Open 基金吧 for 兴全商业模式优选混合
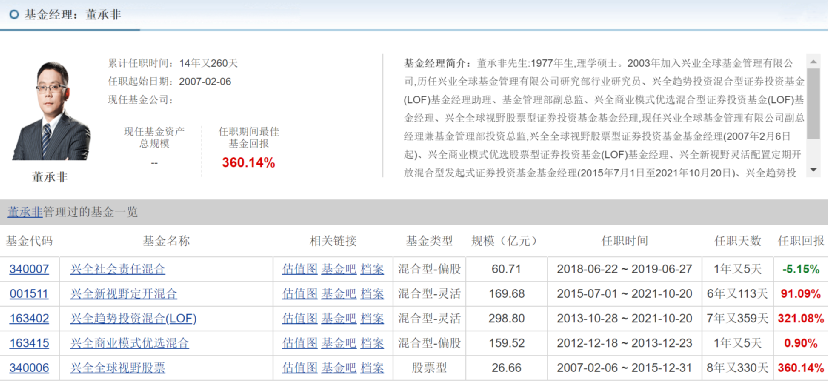The width and height of the screenshot is (828, 381). pos(339,344)
